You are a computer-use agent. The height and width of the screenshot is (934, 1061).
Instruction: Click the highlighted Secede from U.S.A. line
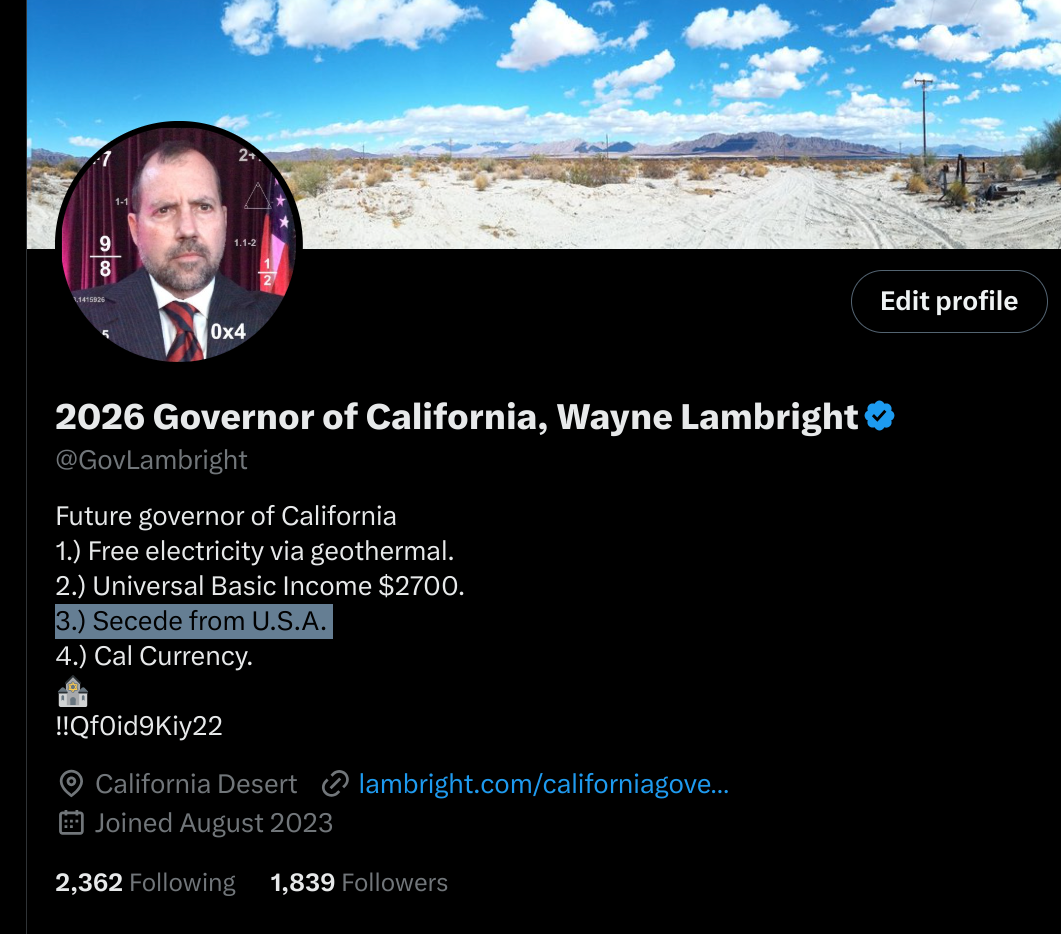pos(194,621)
